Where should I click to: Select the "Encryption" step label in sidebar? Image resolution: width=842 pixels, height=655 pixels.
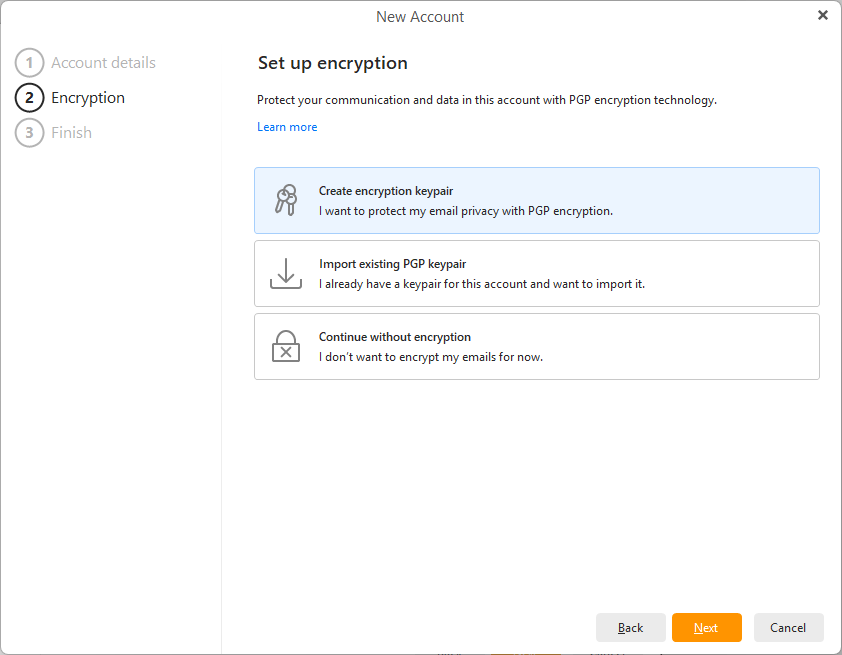click(88, 98)
